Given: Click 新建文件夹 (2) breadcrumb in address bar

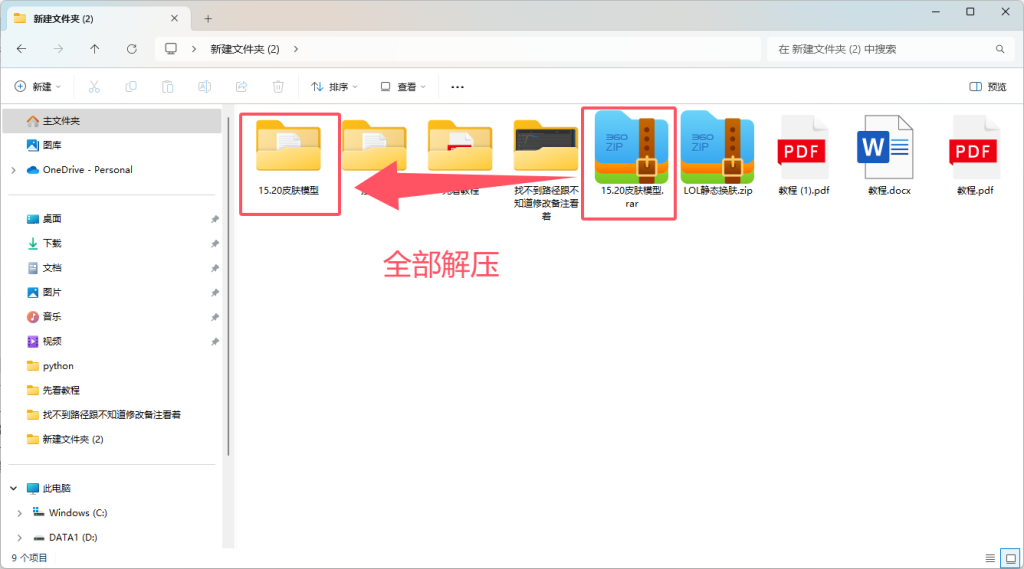Looking at the screenshot, I should (x=245, y=49).
